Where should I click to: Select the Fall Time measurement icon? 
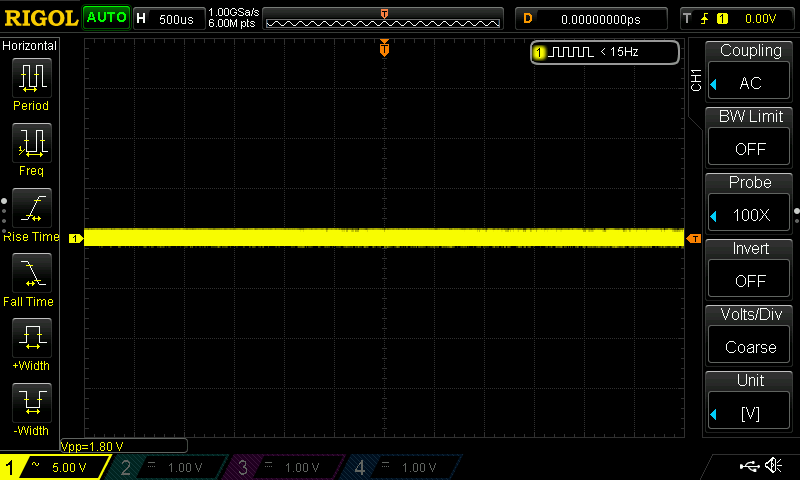point(32,273)
